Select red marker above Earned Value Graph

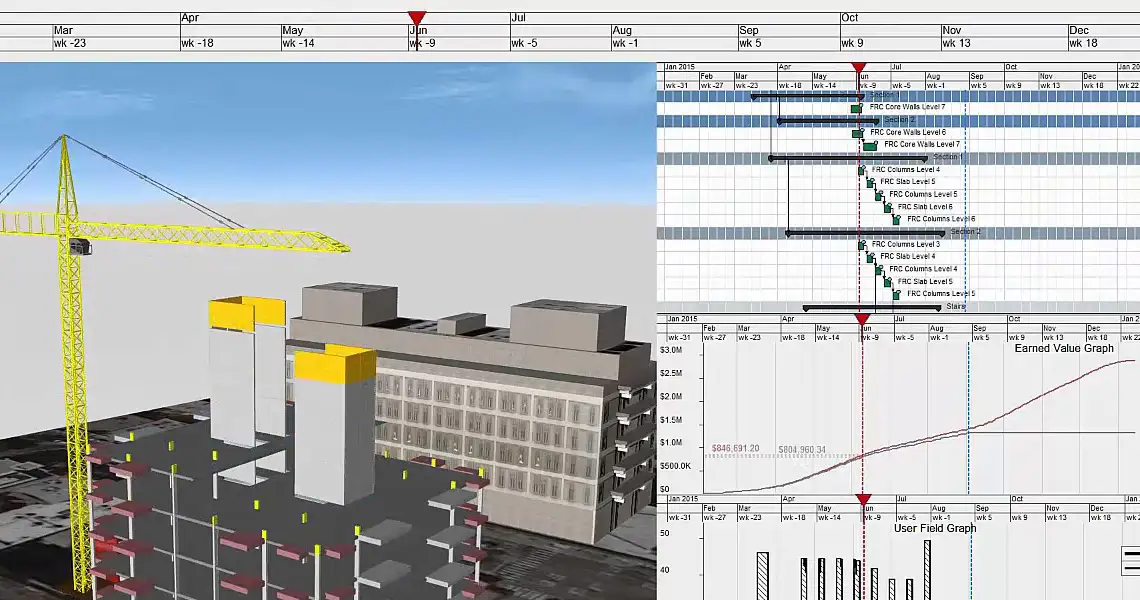point(862,320)
